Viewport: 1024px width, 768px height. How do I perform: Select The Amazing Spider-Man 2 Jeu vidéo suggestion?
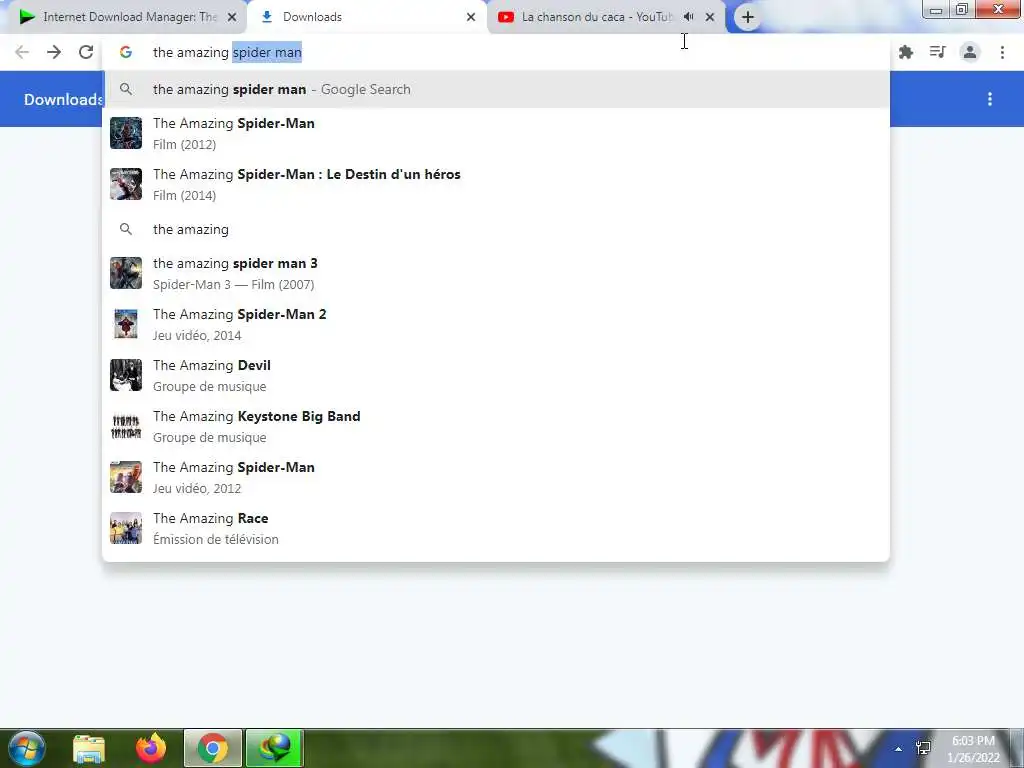496,324
